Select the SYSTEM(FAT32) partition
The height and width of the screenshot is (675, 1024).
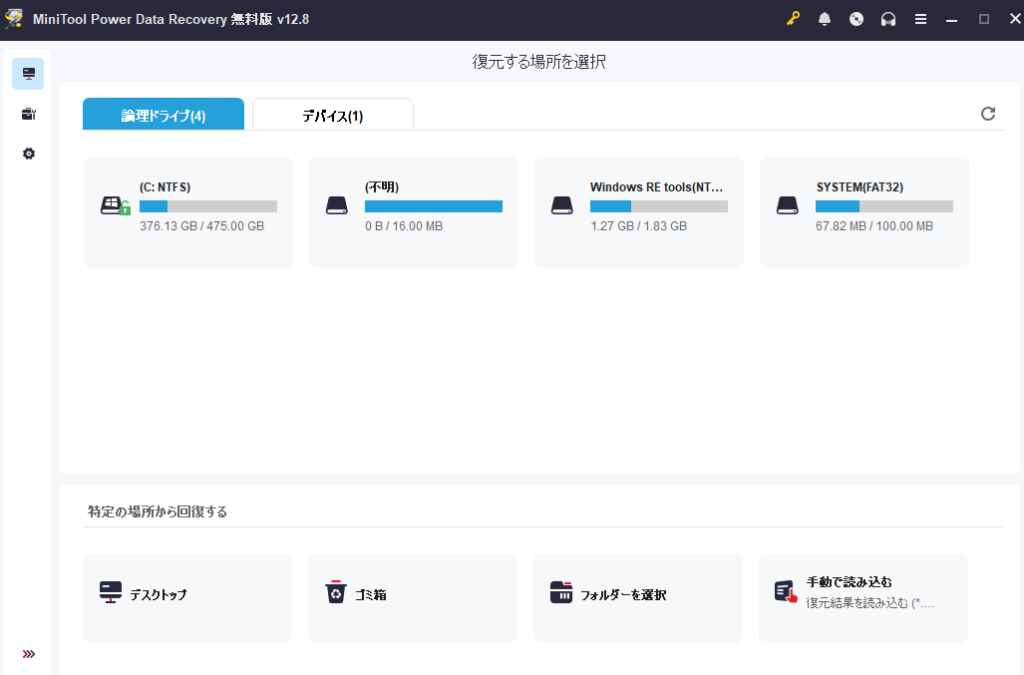[863, 211]
